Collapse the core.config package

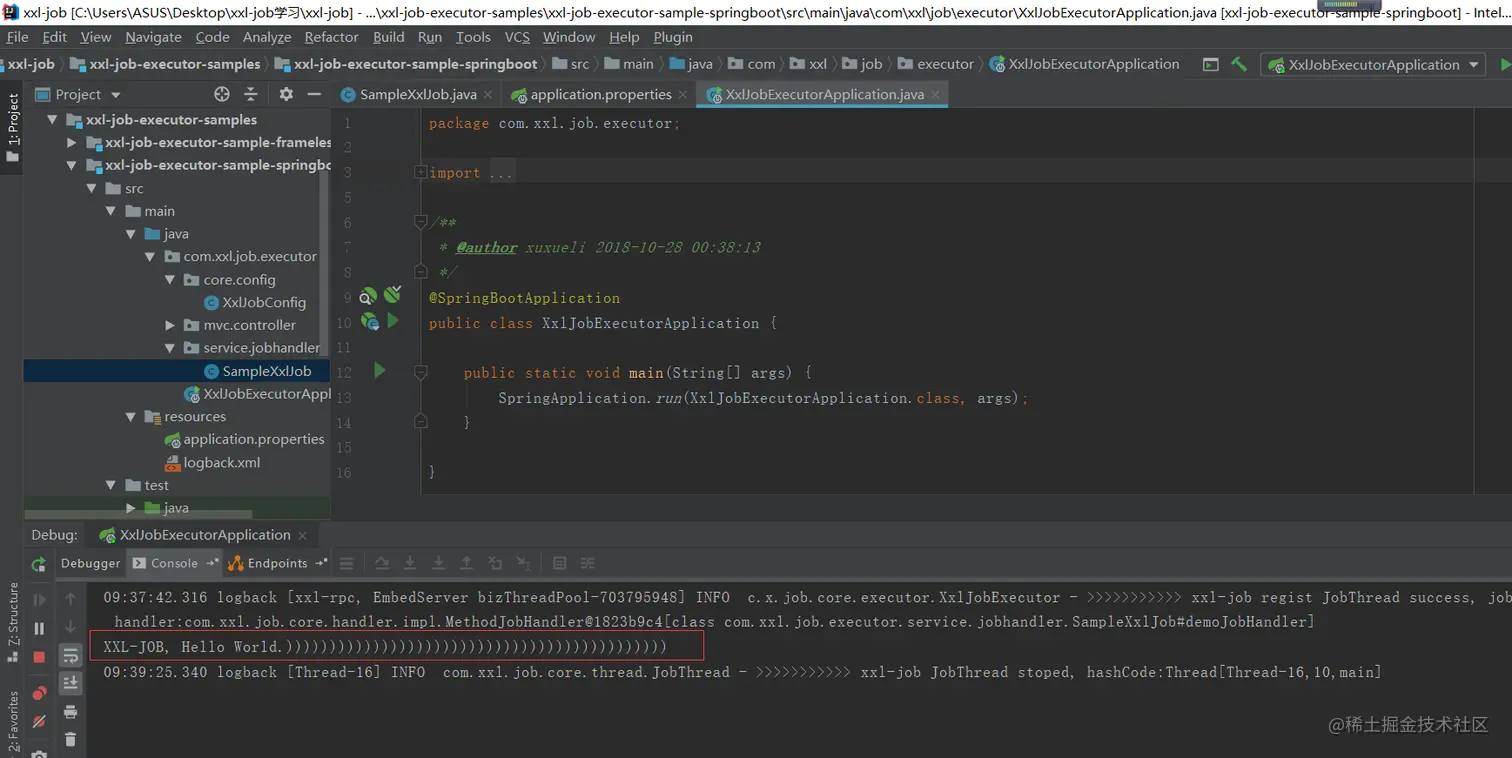tap(169, 280)
